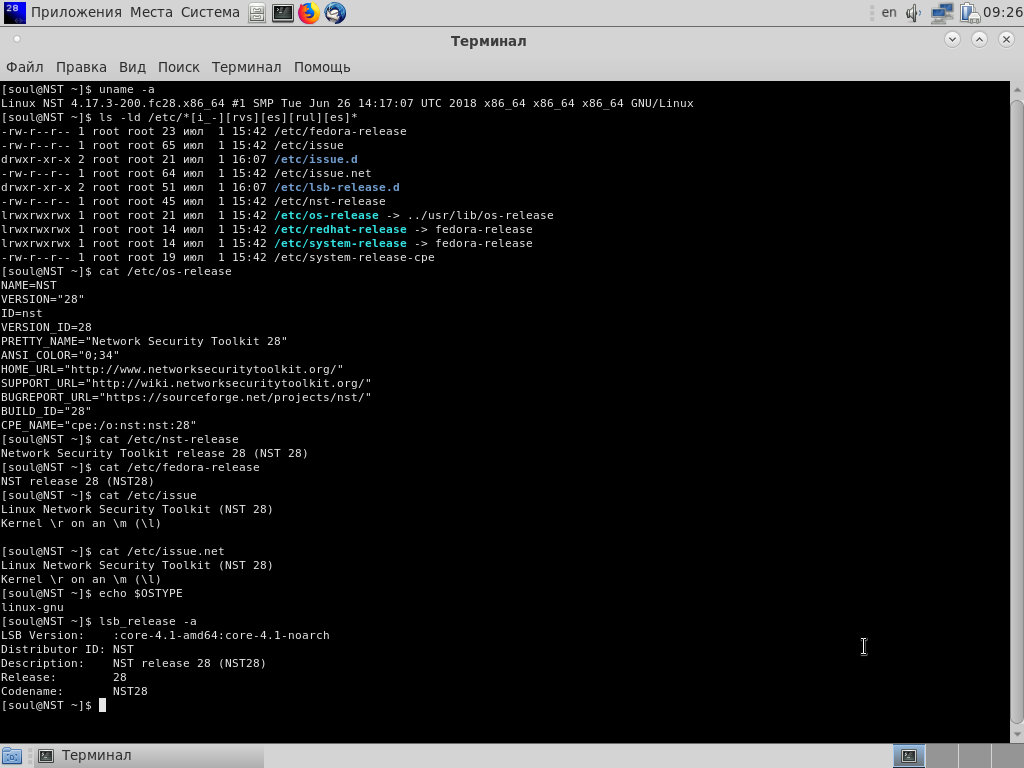The height and width of the screenshot is (768, 1024).
Task: Click the PRETTY_NAME "Network Security Toolkit 28" line
Action: click(x=144, y=342)
